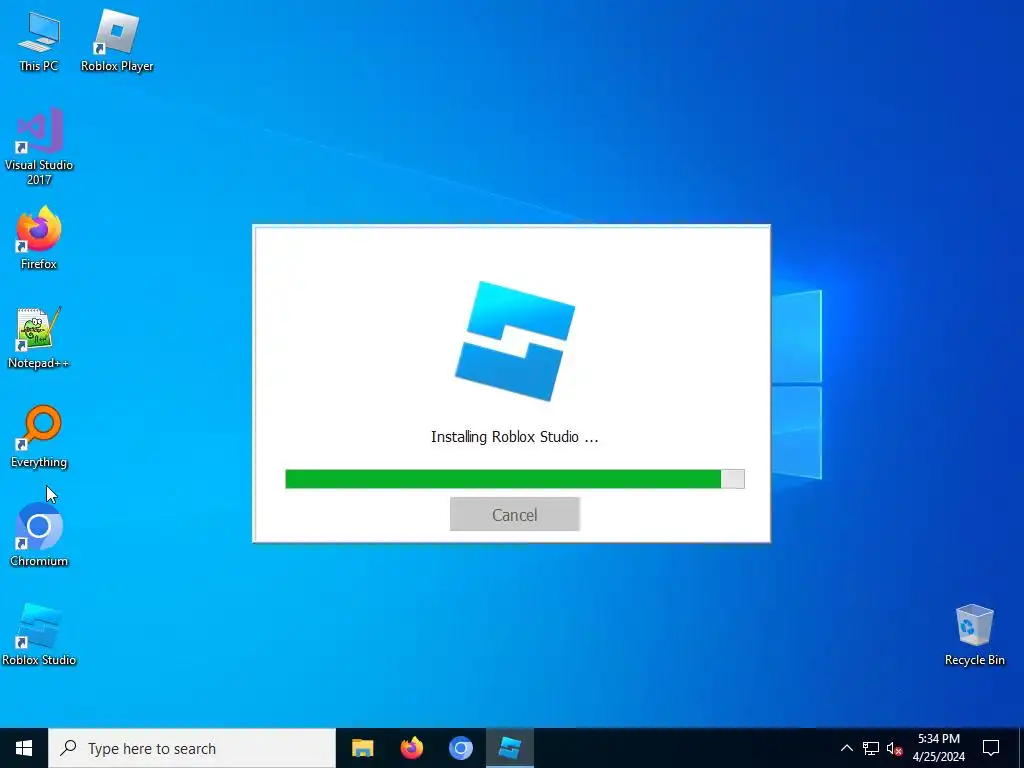
Task: Show hidden system tray icons
Action: click(x=846, y=748)
